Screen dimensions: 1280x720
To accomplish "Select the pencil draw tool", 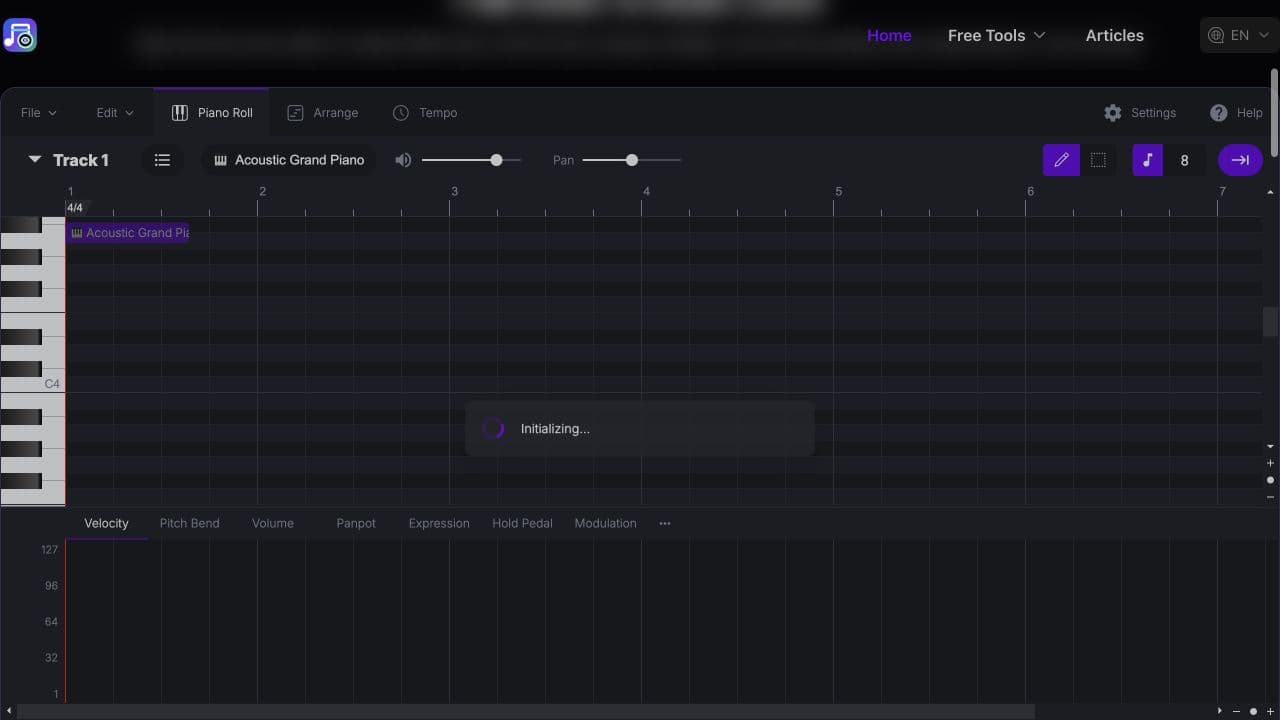I will [1061, 160].
